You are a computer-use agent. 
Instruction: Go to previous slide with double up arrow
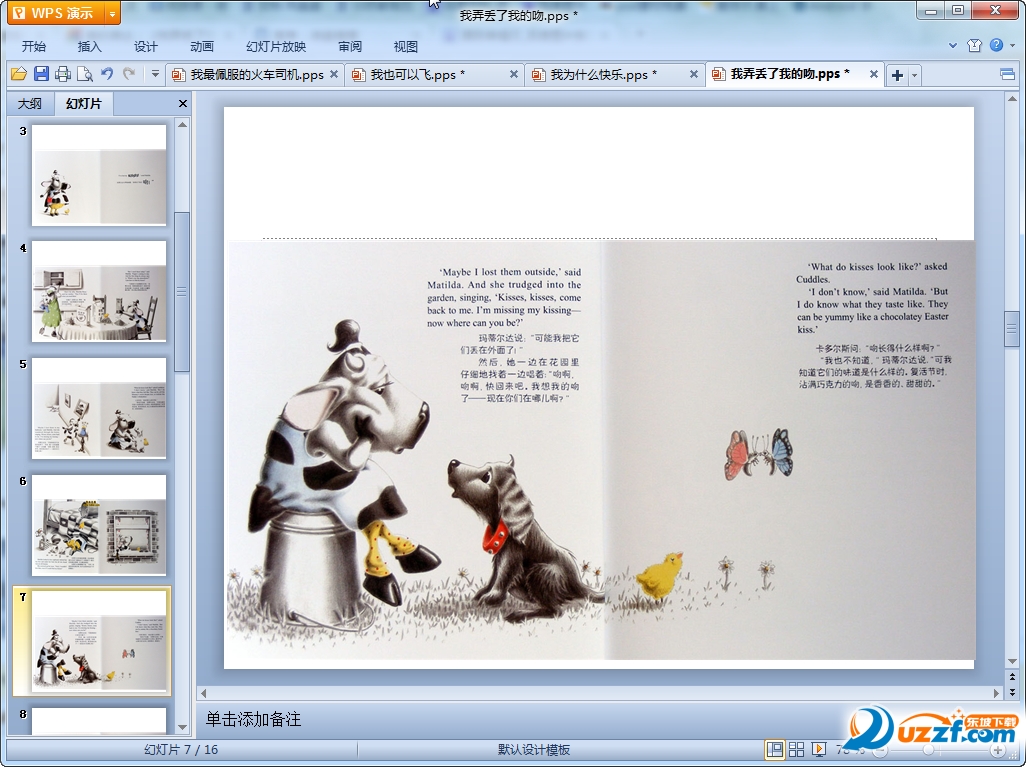(x=1012, y=677)
